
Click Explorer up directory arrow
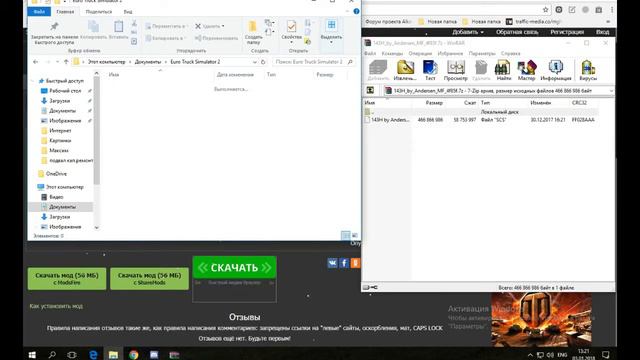pyautogui.click(x=66, y=62)
